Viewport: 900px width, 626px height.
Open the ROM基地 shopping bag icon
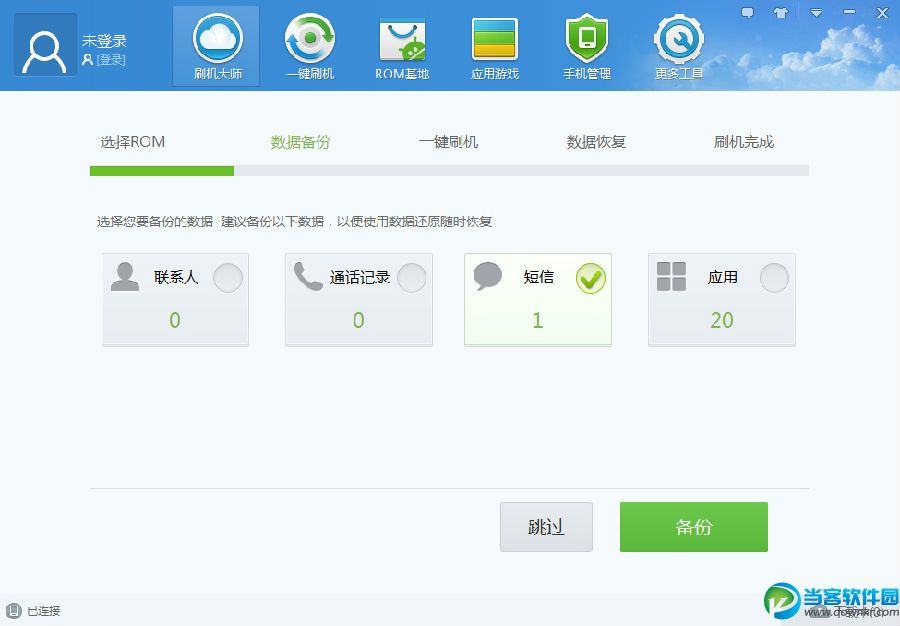402,39
